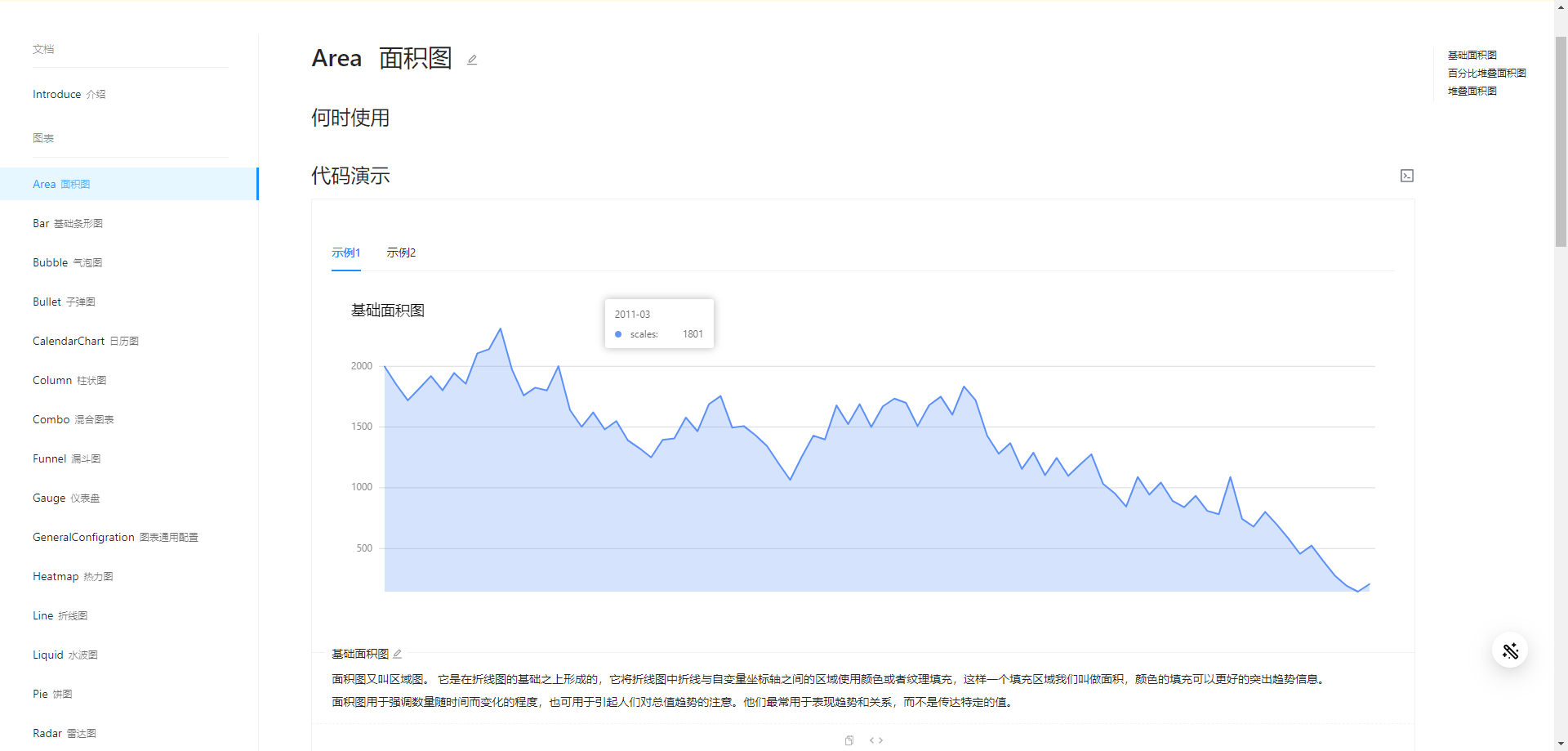Screen dimensions: 1568x751
Task: Select Radar 雷达图 menu item
Action: pos(129,733)
